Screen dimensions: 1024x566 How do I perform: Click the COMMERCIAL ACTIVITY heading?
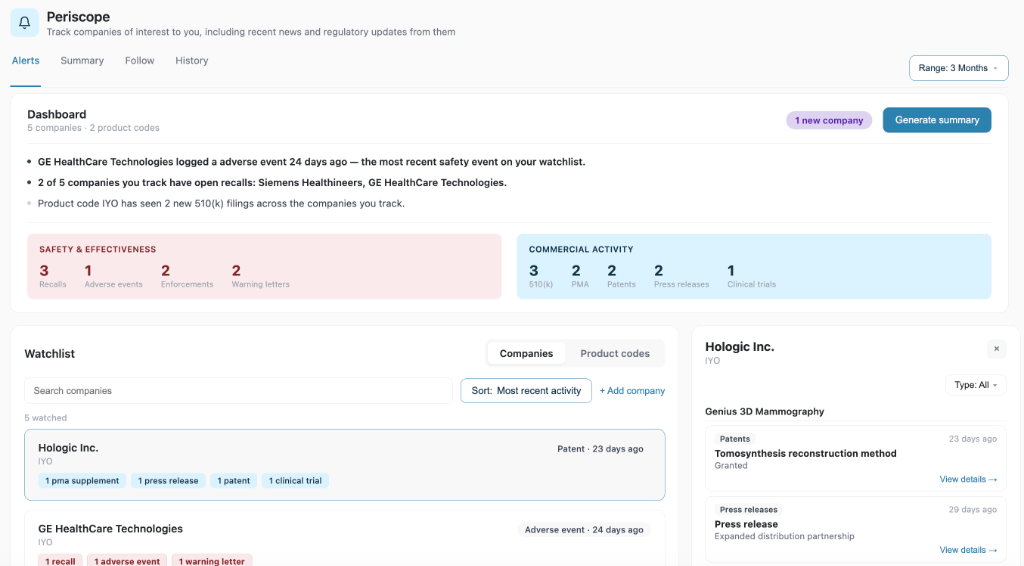pos(581,249)
